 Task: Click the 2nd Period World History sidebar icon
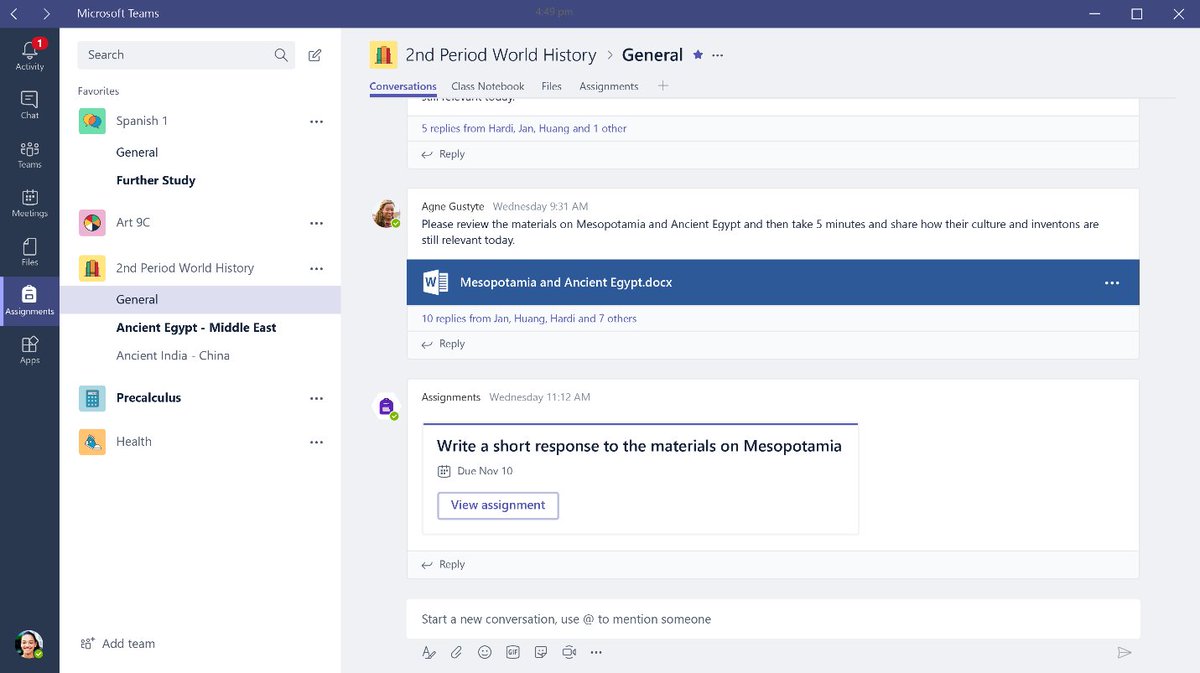(92, 268)
